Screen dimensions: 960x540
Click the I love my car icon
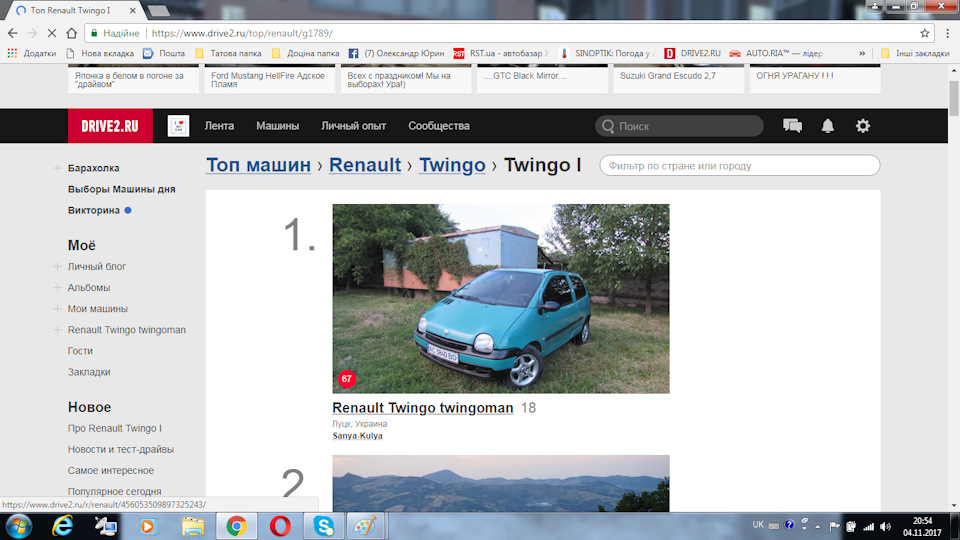point(178,126)
